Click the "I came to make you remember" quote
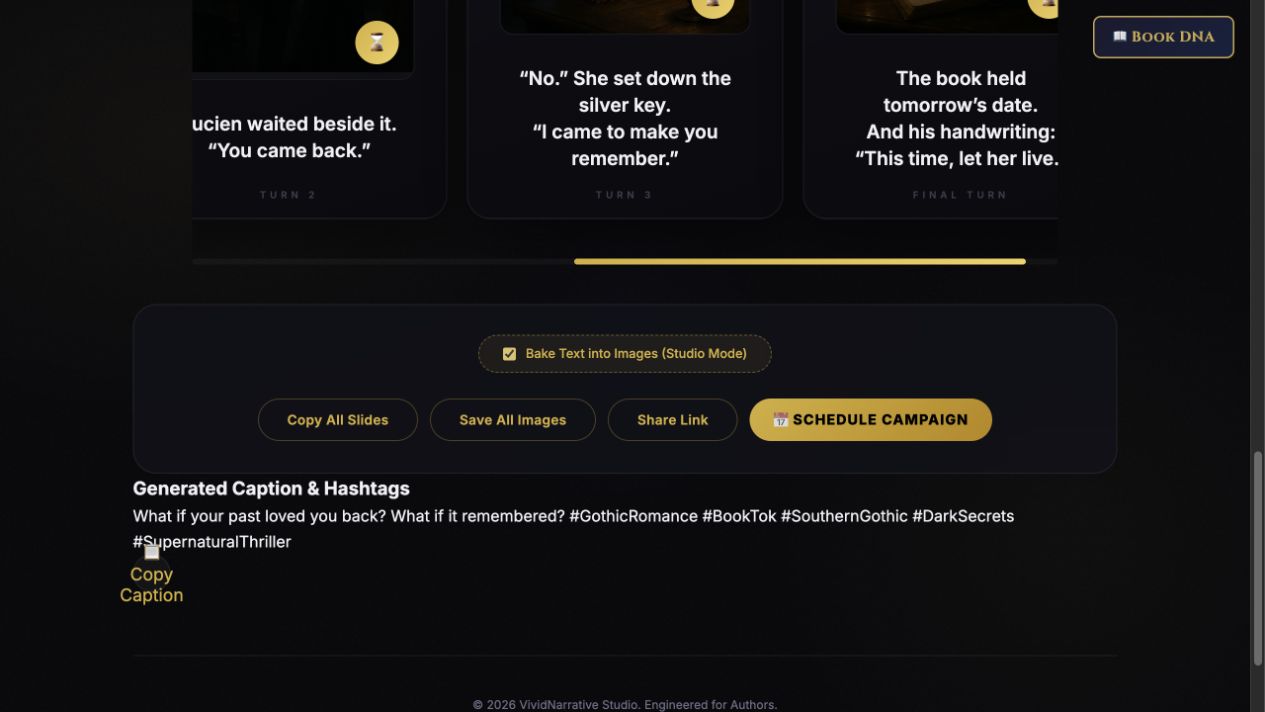Screen dimensions: 1265x712 625,145
